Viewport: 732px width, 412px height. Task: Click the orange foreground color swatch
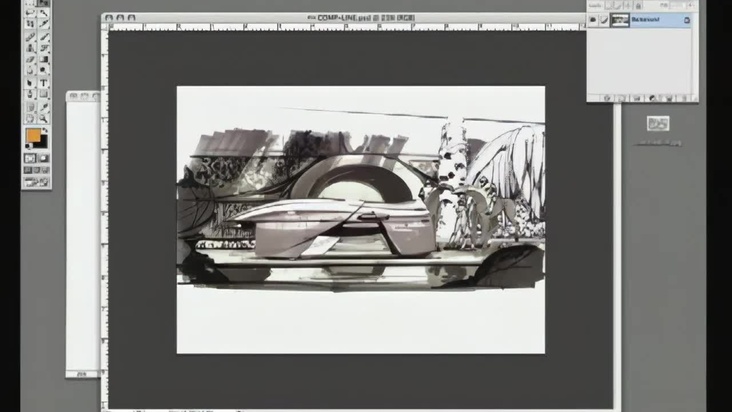(x=33, y=135)
